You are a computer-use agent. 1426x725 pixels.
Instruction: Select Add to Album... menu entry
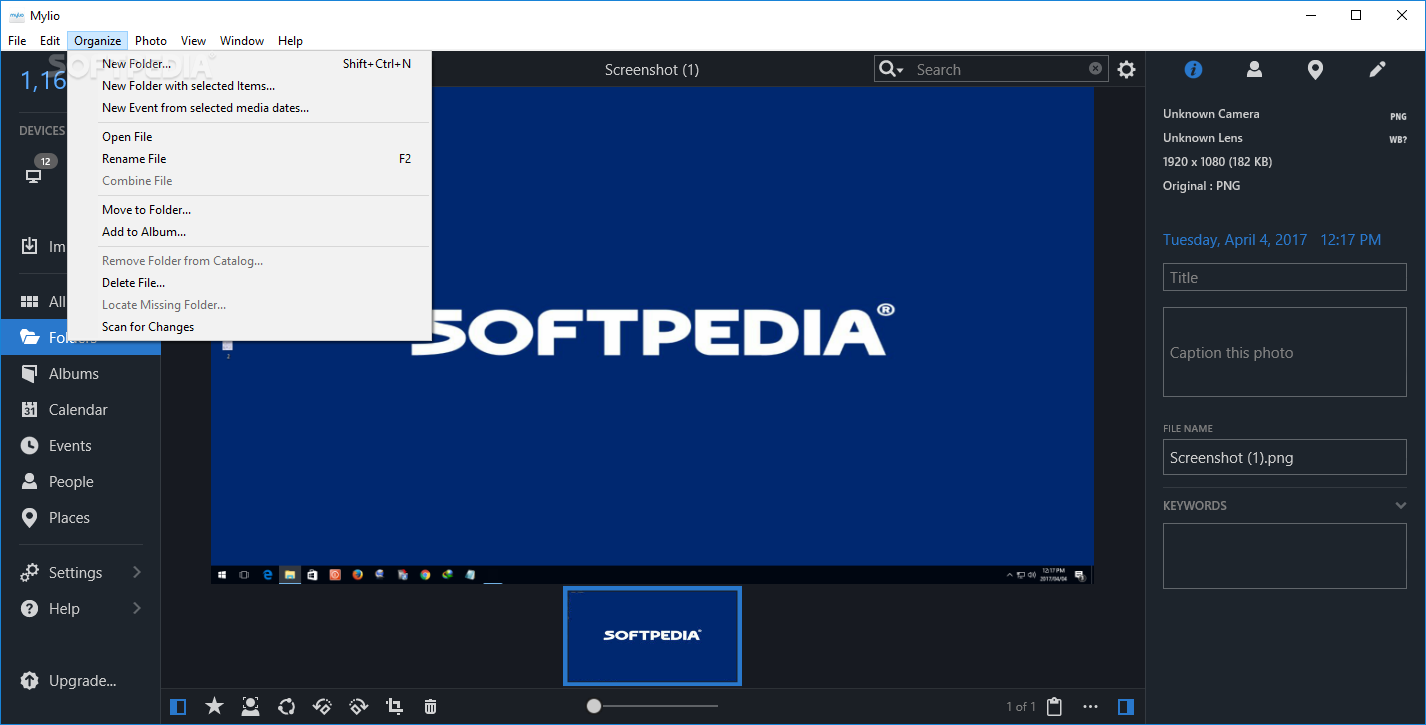click(x=249, y=232)
